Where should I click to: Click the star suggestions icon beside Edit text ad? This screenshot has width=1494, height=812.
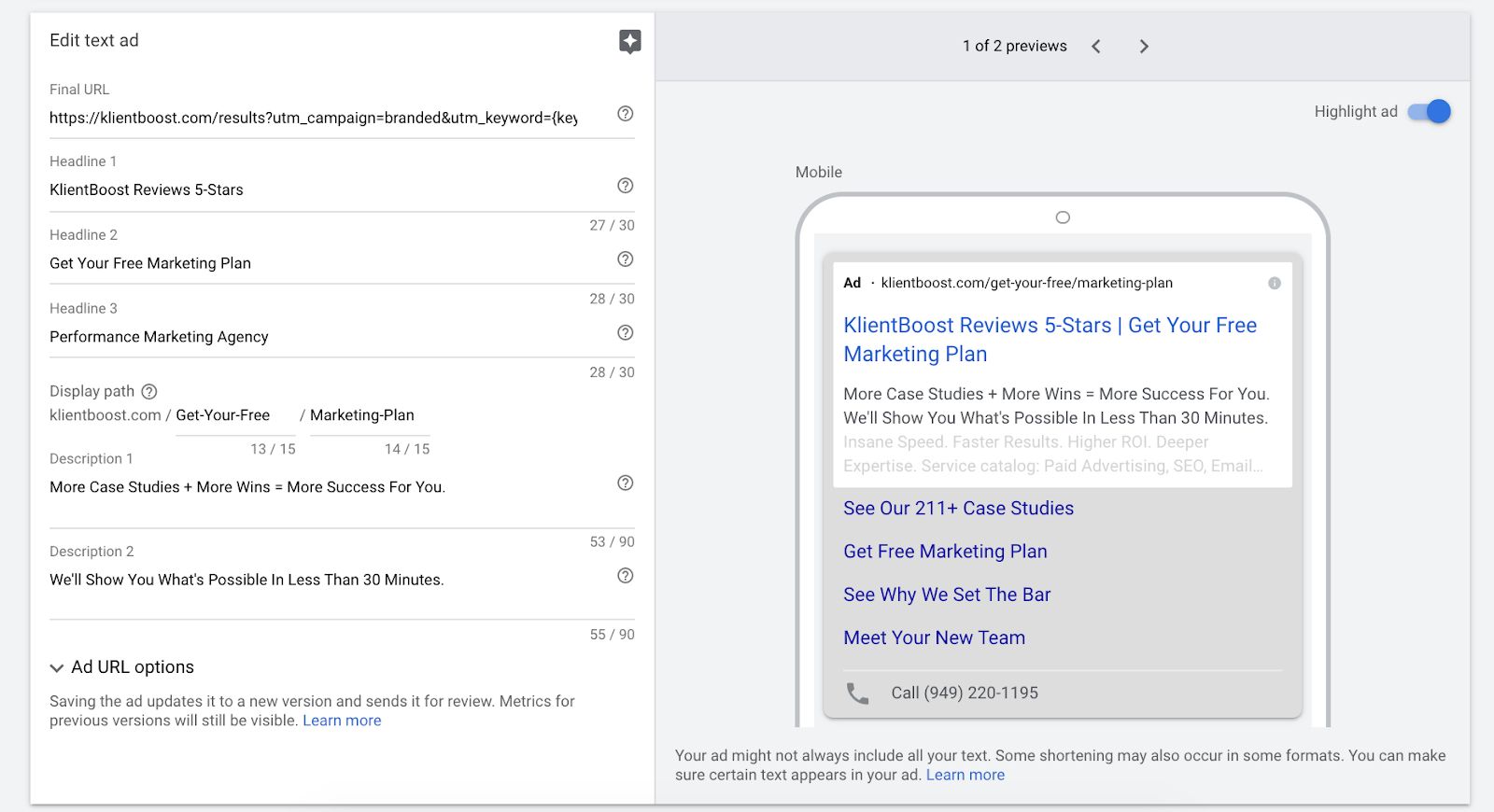(x=630, y=41)
